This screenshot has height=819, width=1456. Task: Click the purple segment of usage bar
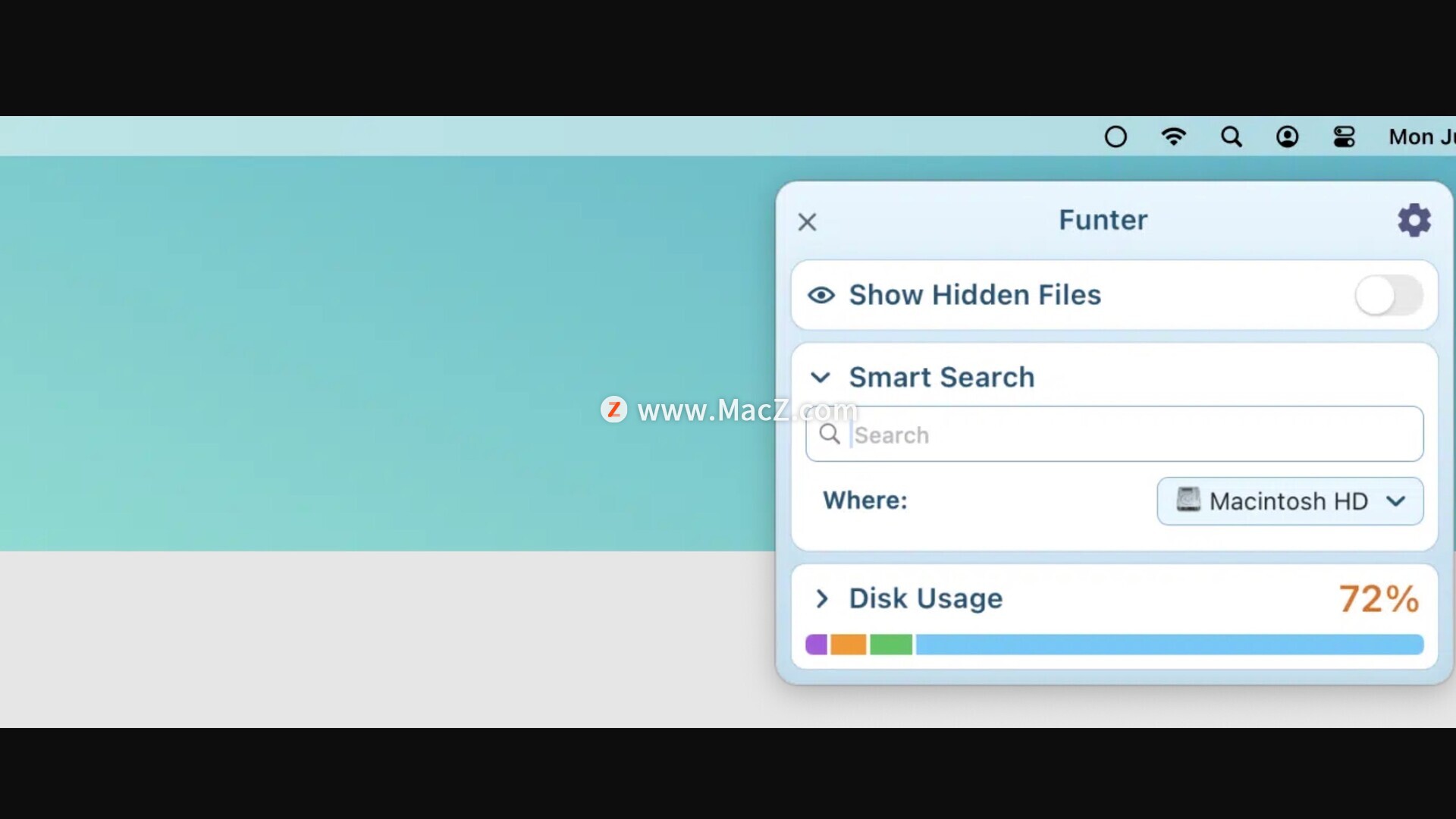(816, 645)
